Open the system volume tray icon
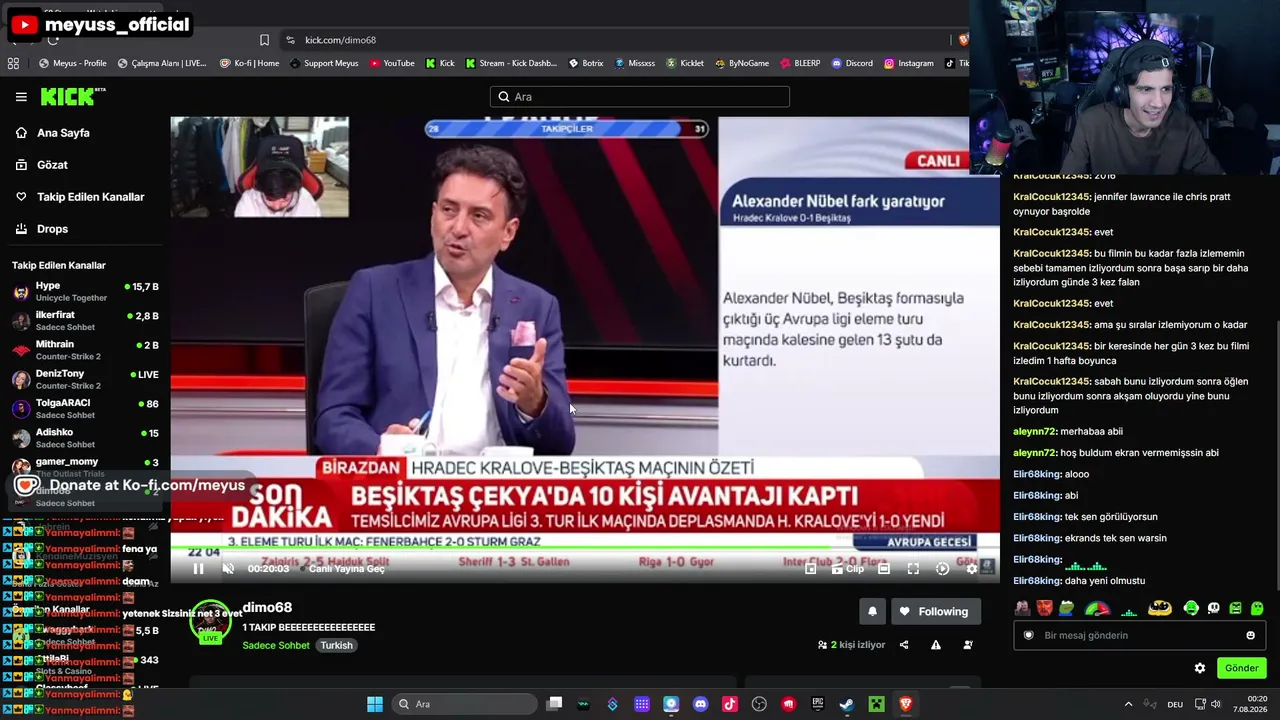The width and height of the screenshot is (1280, 720). (x=1216, y=704)
